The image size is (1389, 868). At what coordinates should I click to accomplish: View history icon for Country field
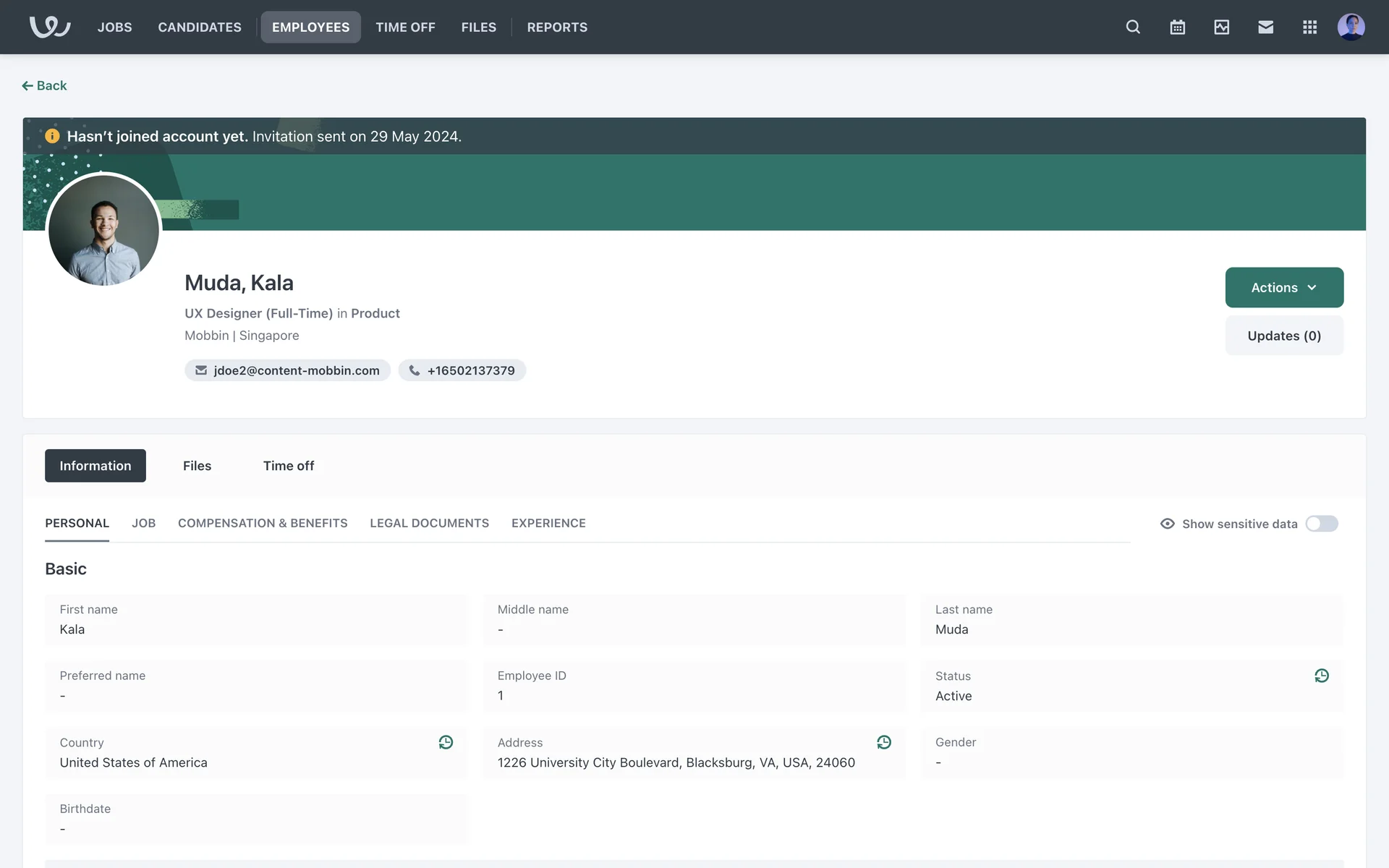tap(446, 742)
